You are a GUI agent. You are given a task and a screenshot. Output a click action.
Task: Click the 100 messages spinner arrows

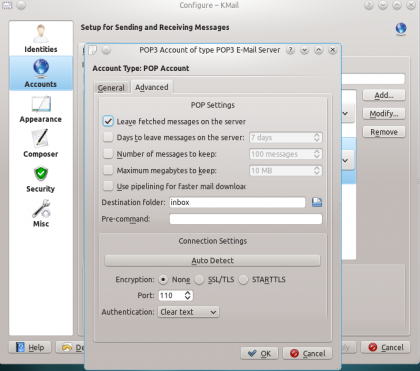click(x=317, y=154)
